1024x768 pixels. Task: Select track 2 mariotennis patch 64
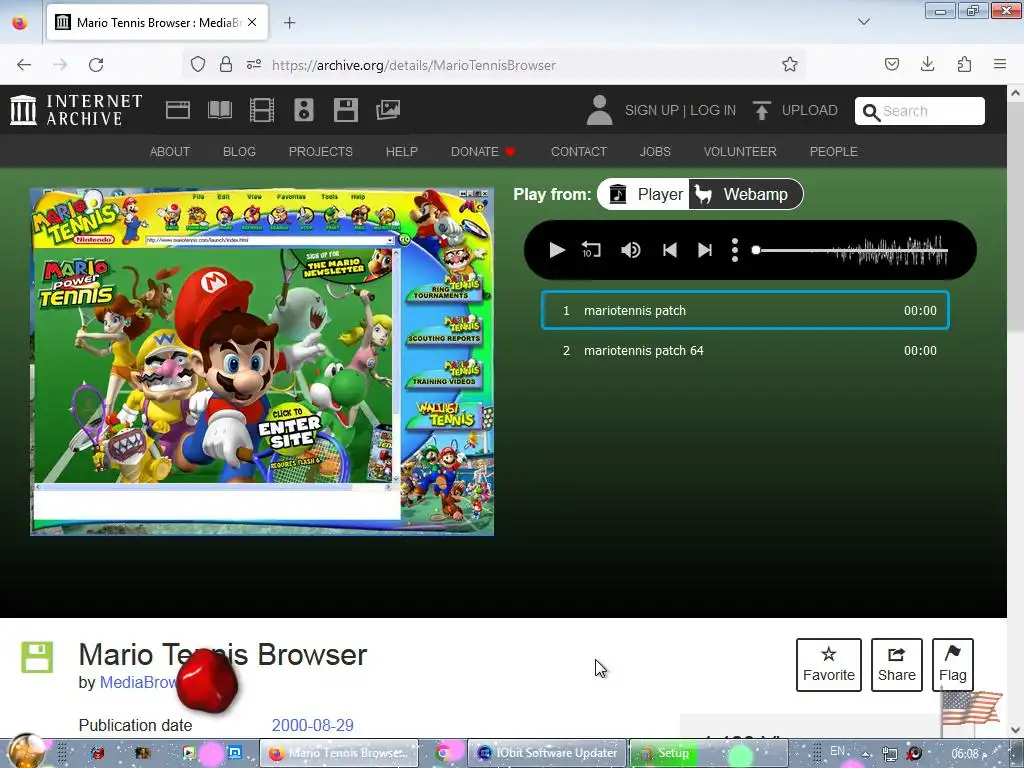coord(745,351)
